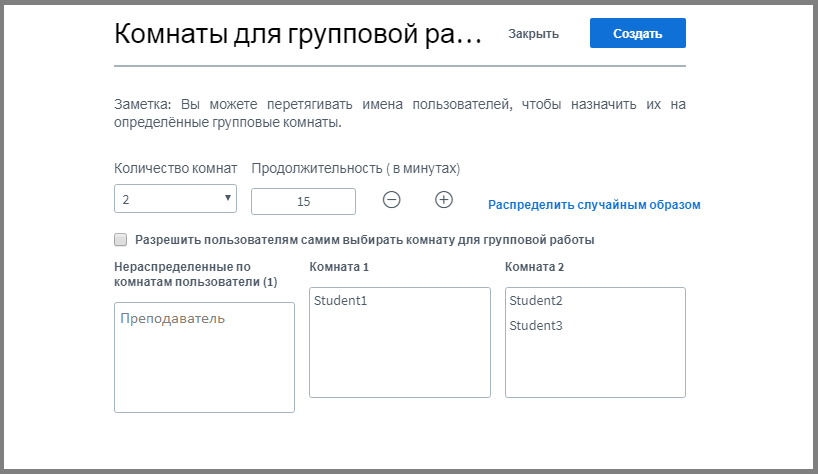Screen dimensions: 818x474
Task: Select Преподаватель in the unassigned users list
Action: pos(172,319)
